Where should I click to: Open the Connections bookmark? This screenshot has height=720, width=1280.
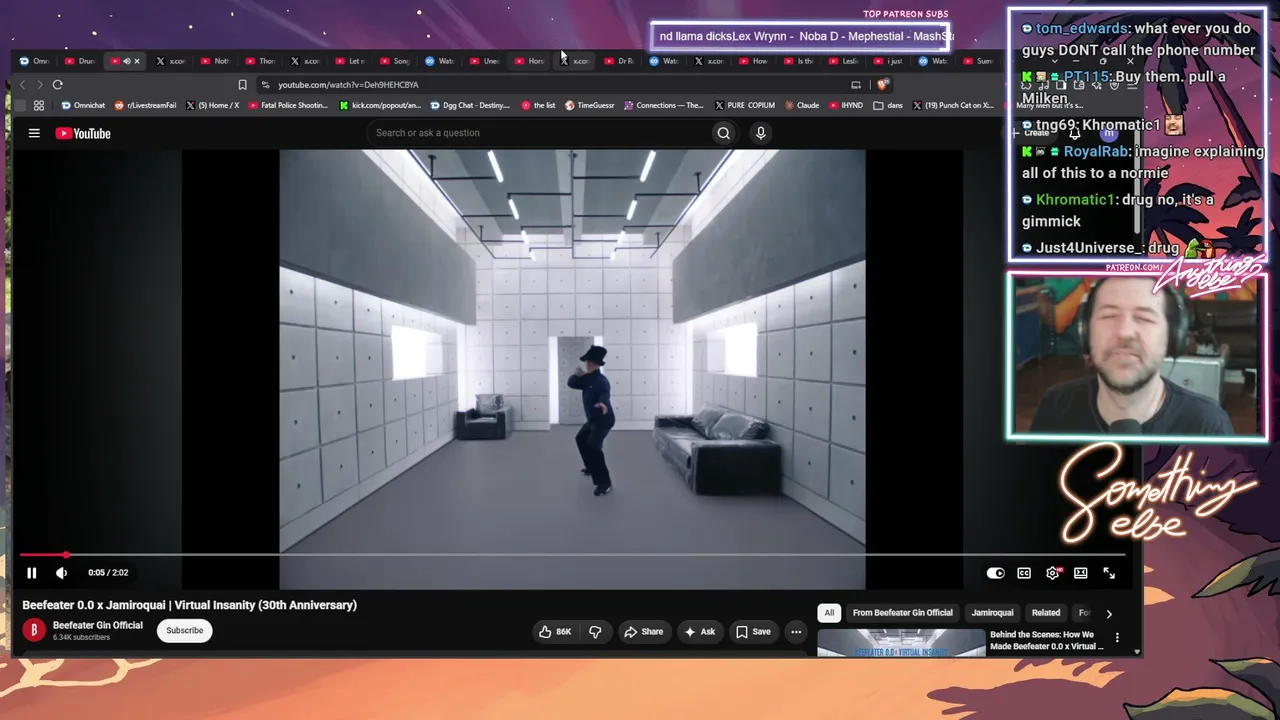click(x=664, y=105)
